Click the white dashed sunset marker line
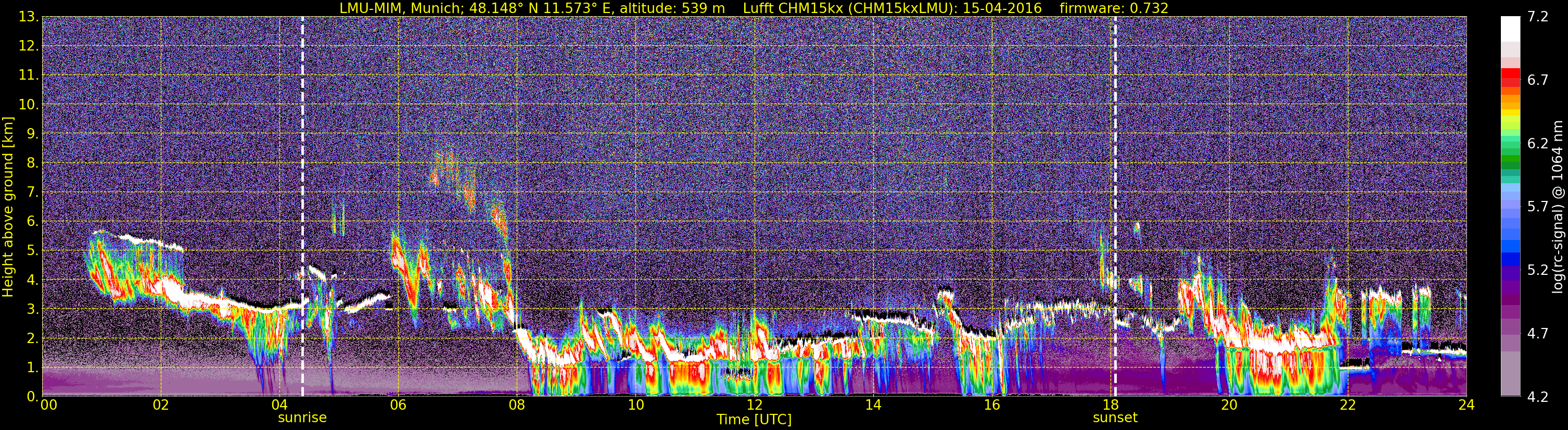Image resolution: width=1568 pixels, height=430 pixels. (1115, 207)
